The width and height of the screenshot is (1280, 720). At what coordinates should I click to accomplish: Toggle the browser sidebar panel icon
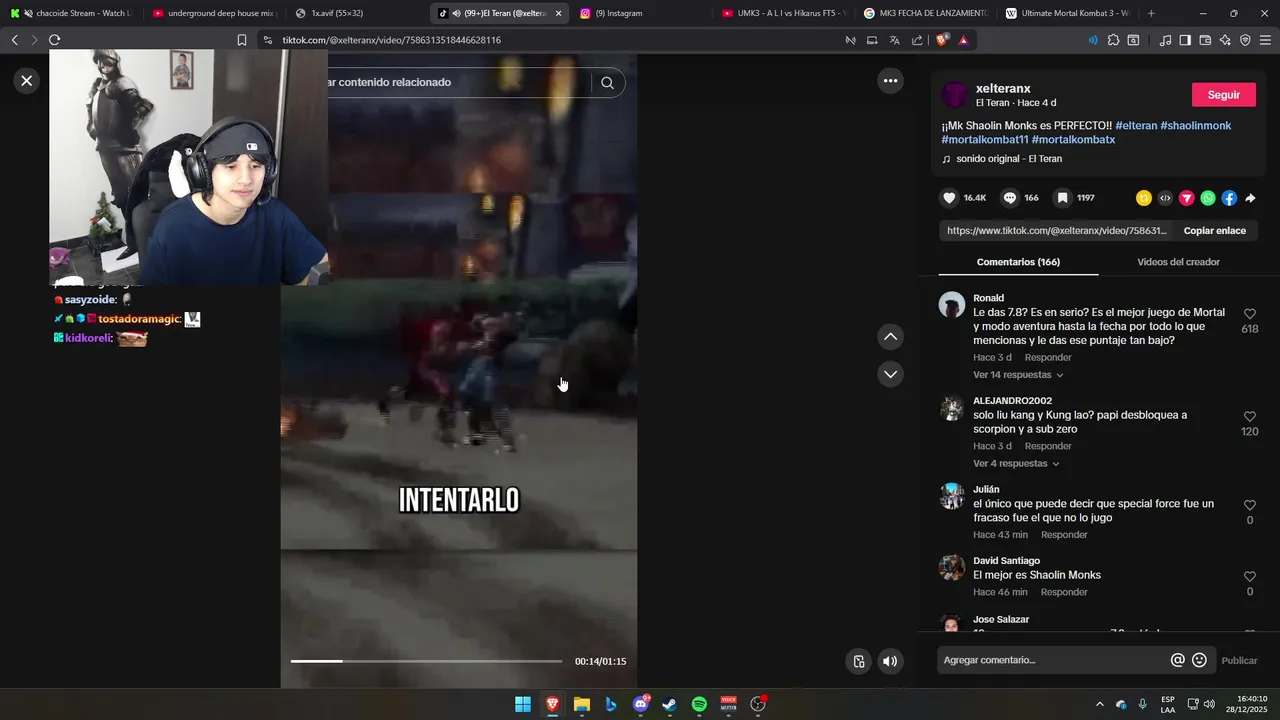click(1185, 40)
